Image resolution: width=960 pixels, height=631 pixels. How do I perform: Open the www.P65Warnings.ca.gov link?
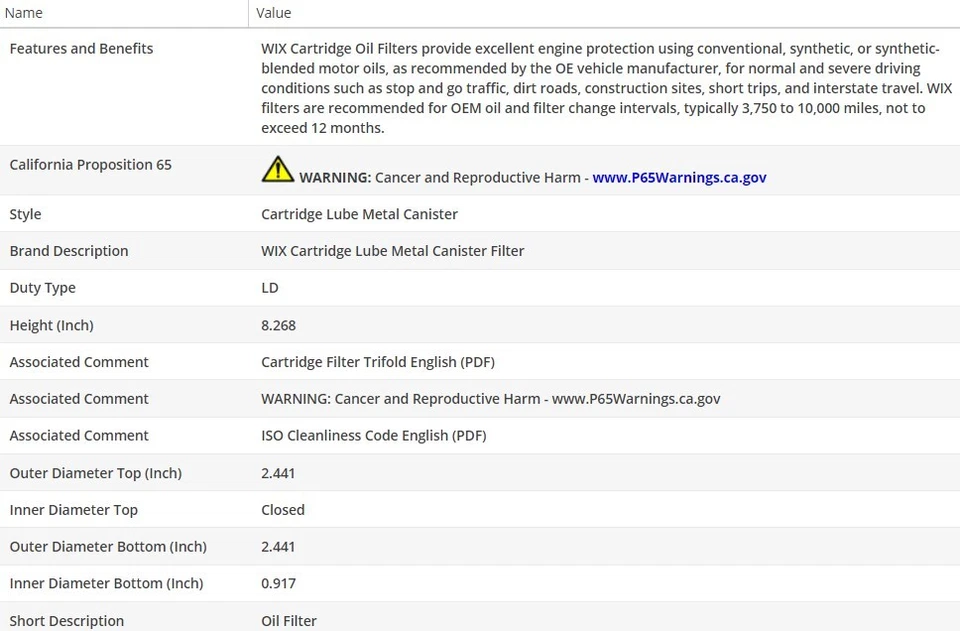pos(679,177)
